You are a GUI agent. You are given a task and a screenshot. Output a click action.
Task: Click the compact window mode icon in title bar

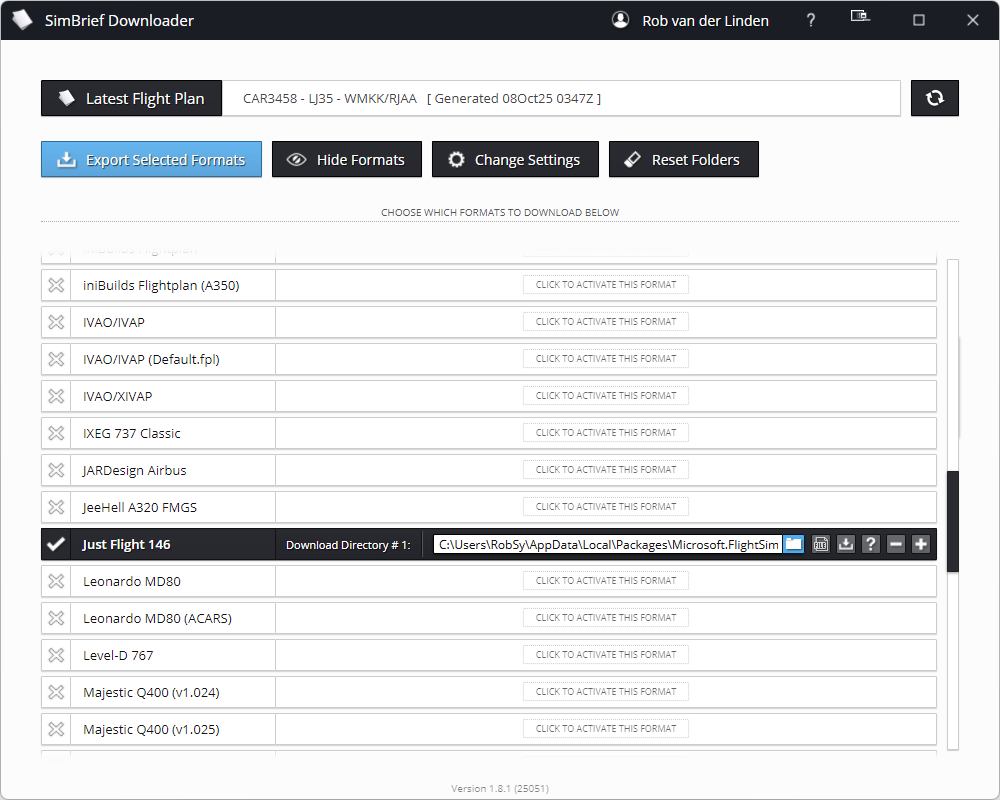(859, 18)
